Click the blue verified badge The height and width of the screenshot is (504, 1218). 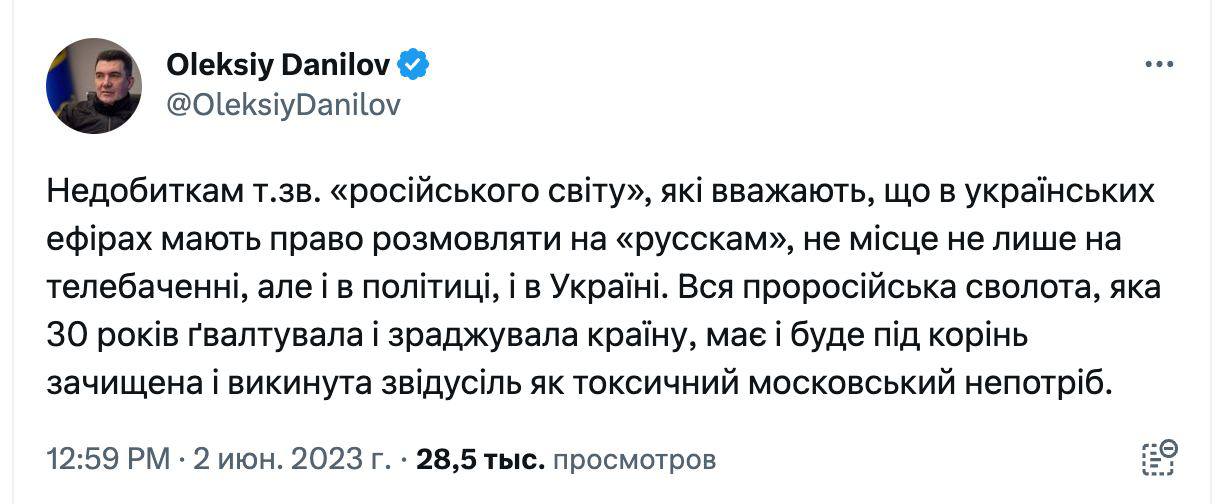pyautogui.click(x=414, y=66)
